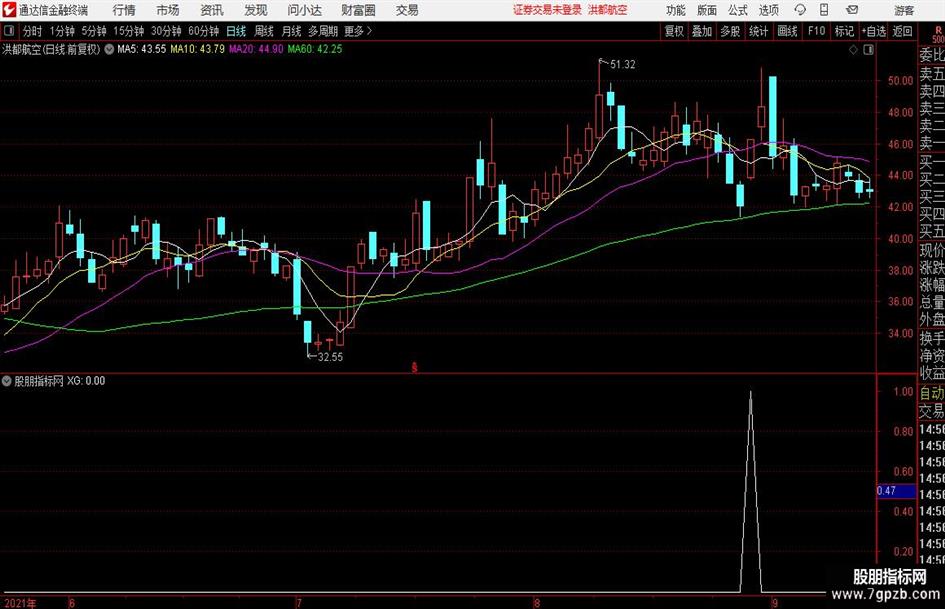Switch to 30分钟 chart period
Image resolution: width=945 pixels, height=609 pixels.
166,31
